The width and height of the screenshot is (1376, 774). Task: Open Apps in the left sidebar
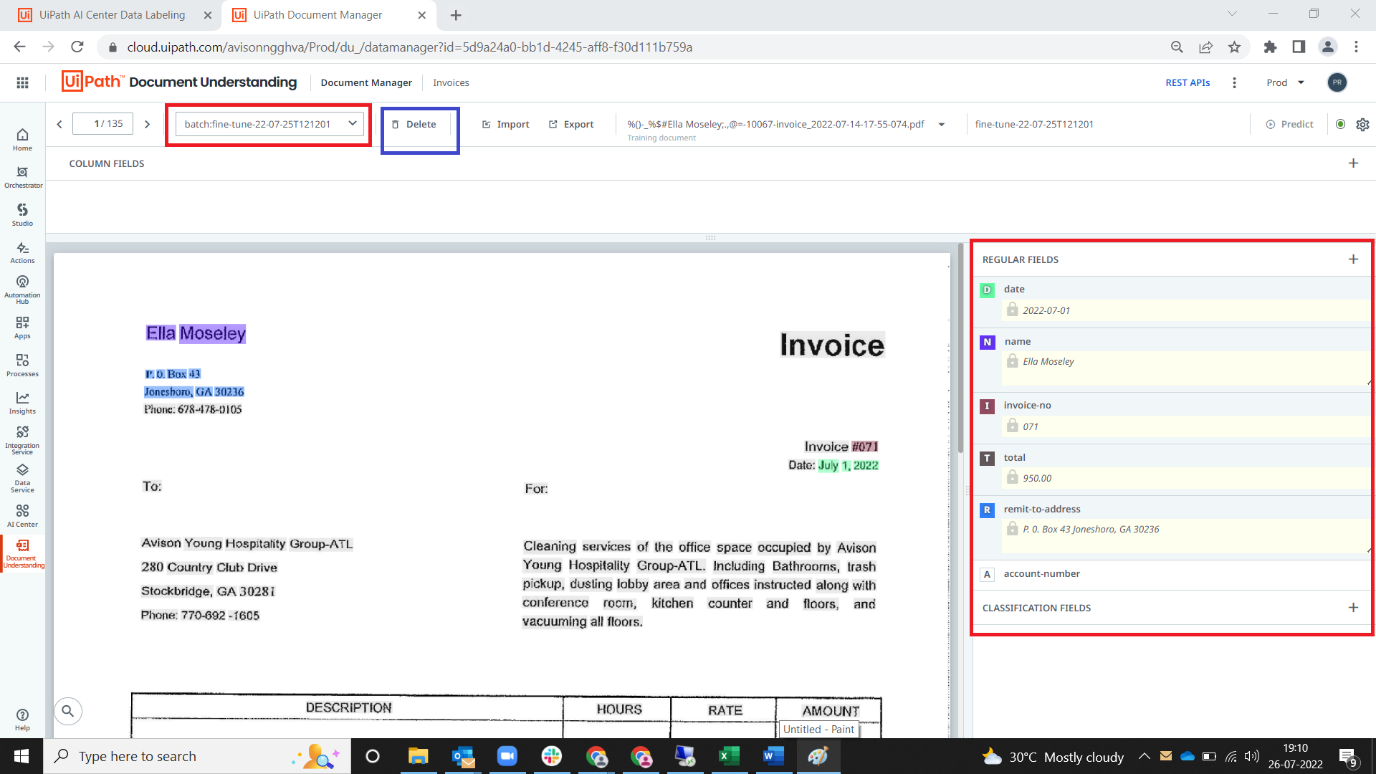pyautogui.click(x=22, y=328)
